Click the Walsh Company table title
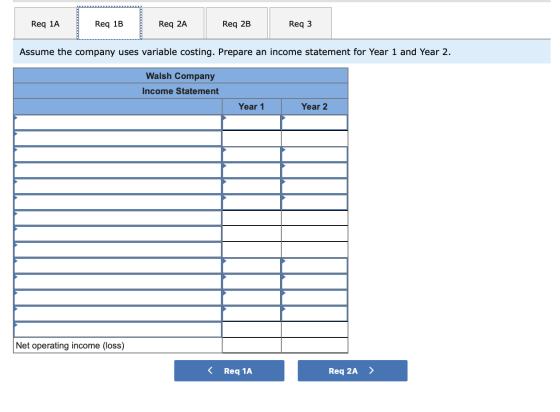Viewport: 560px width, 412px height. point(180,76)
